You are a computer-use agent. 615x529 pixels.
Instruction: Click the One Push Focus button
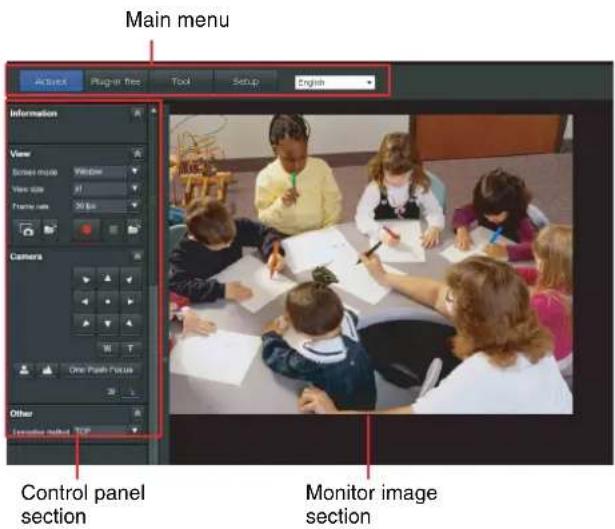(101, 370)
